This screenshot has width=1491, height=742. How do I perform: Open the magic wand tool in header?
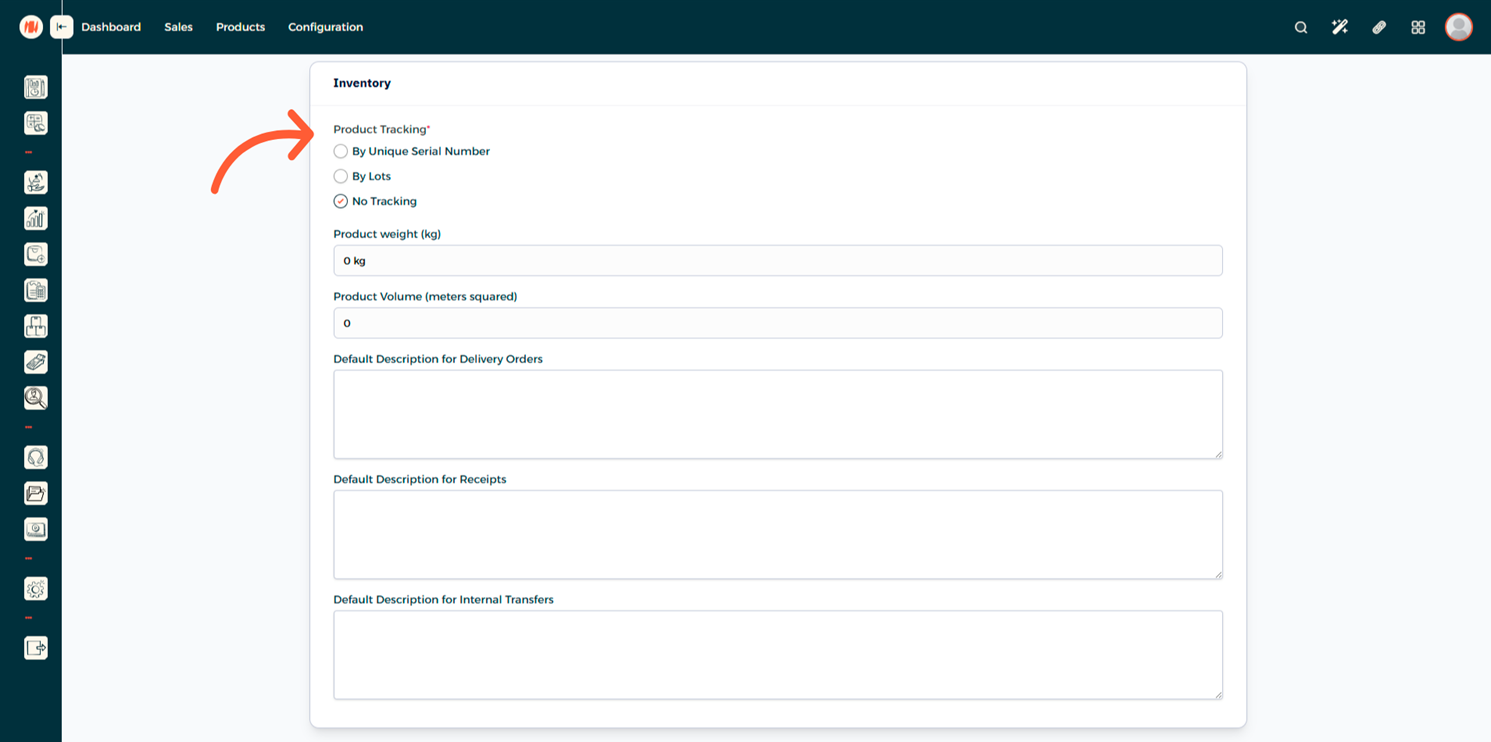pos(1340,27)
